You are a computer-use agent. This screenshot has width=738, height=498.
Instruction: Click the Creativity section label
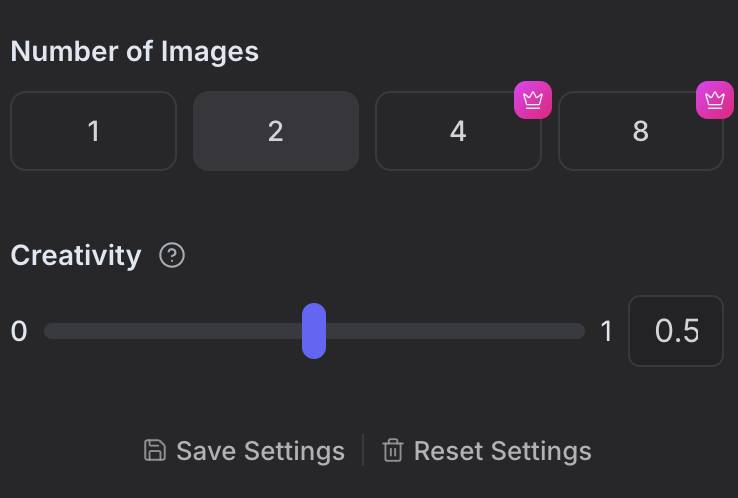(x=76, y=256)
